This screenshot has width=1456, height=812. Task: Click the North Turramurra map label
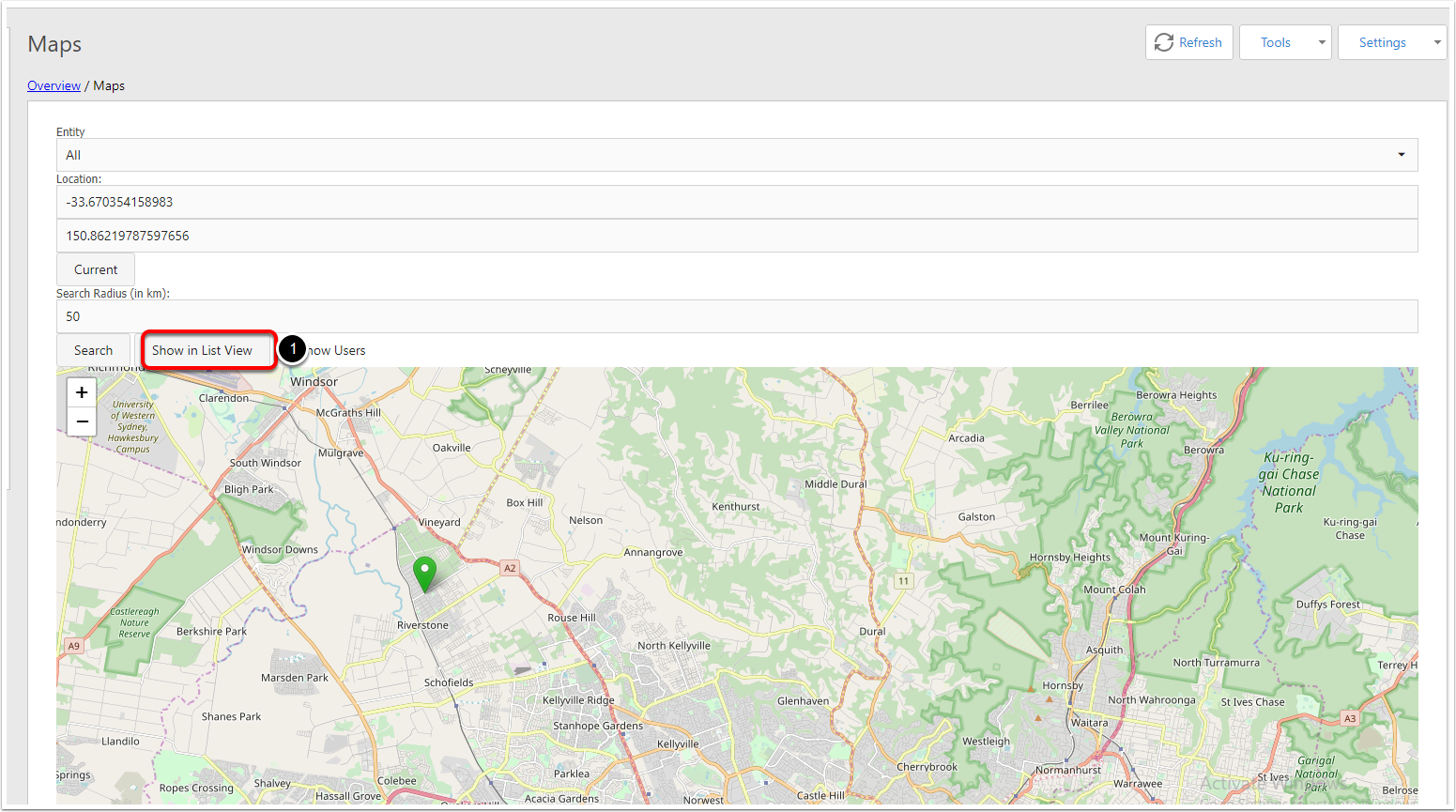tap(1217, 663)
